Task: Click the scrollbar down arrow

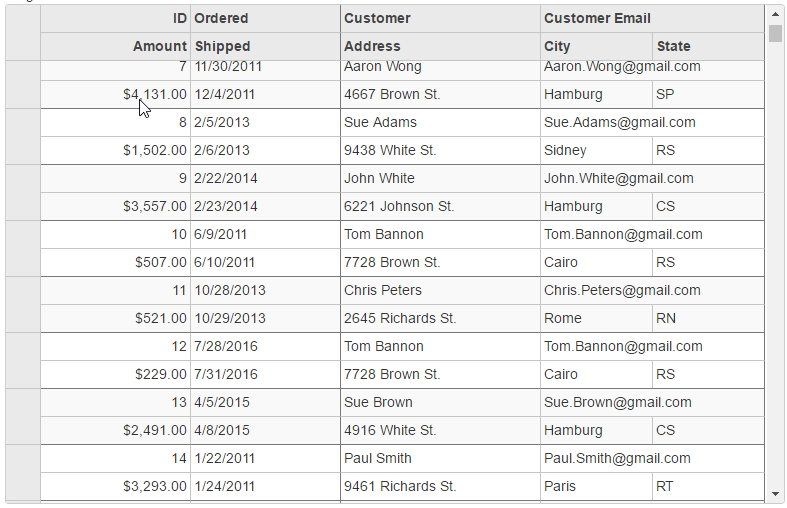Action: 775,494
